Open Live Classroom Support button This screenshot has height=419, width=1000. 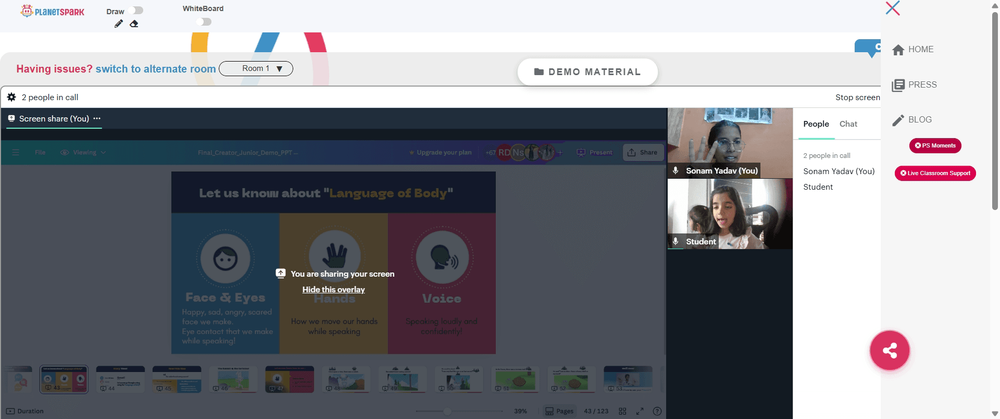(935, 173)
